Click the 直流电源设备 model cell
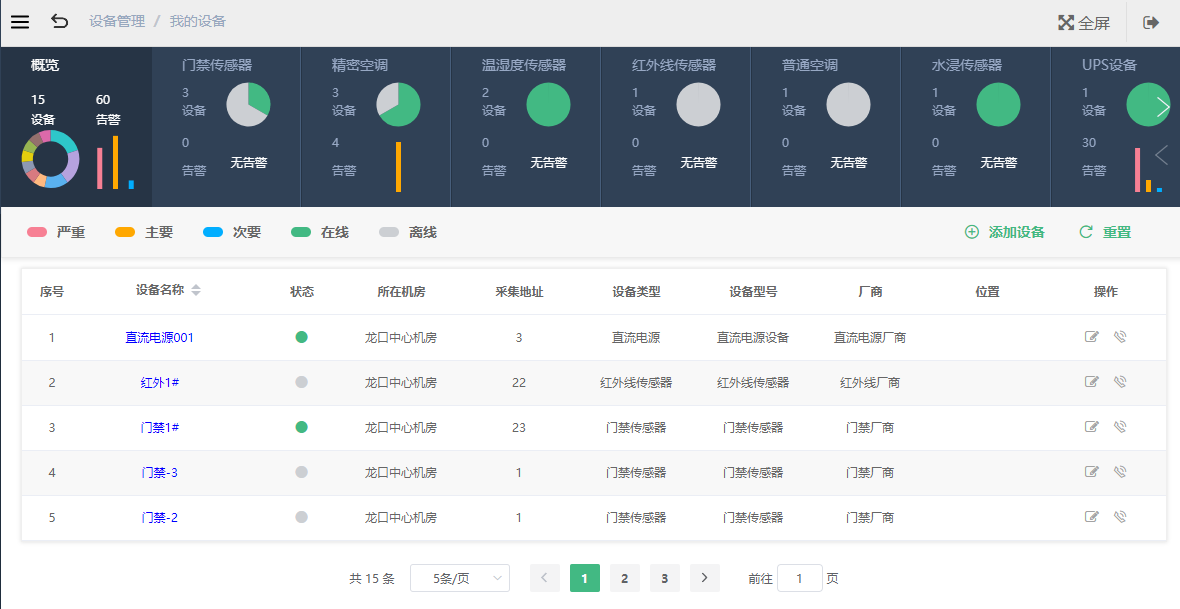 click(753, 338)
